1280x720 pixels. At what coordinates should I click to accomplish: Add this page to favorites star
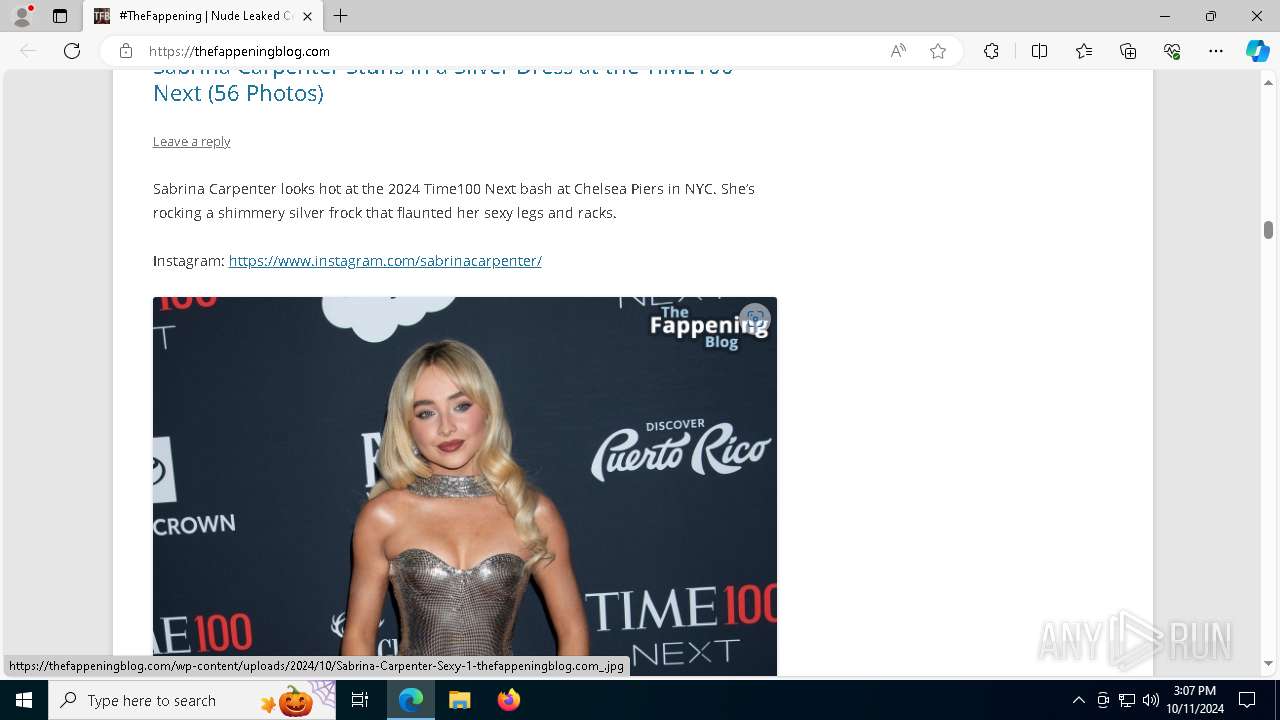938,51
